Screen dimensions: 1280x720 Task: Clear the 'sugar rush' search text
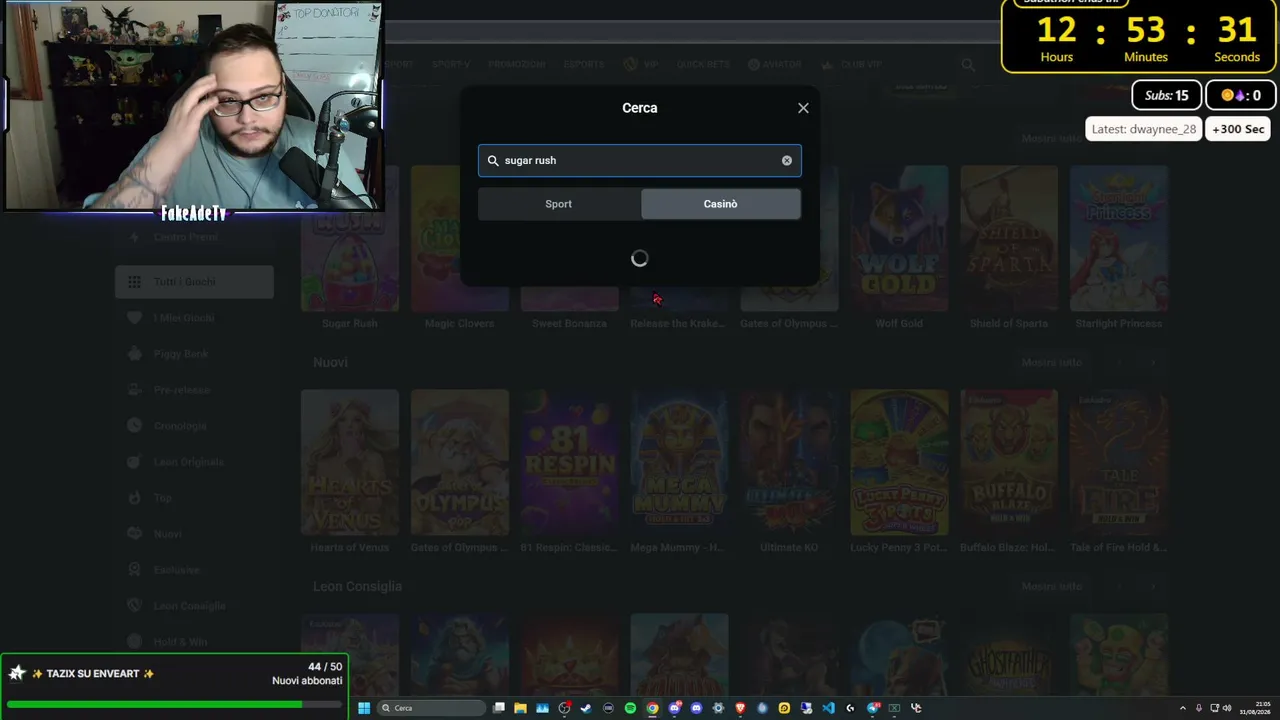(787, 160)
